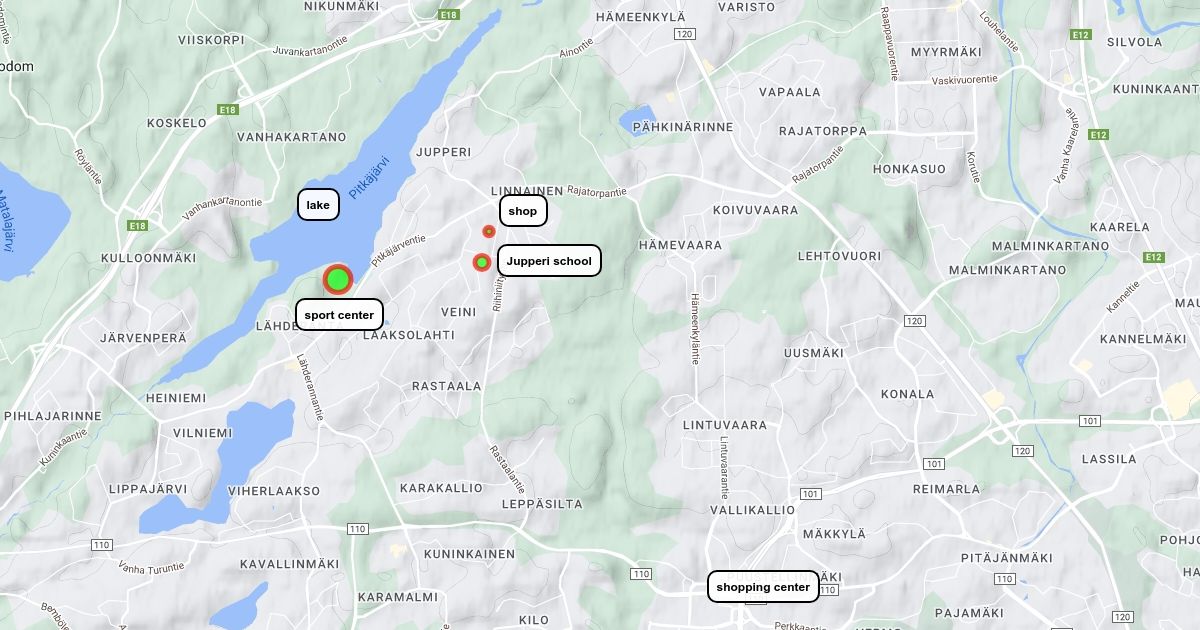
Task: Select the HONKASUO district name
Action: [x=909, y=169]
